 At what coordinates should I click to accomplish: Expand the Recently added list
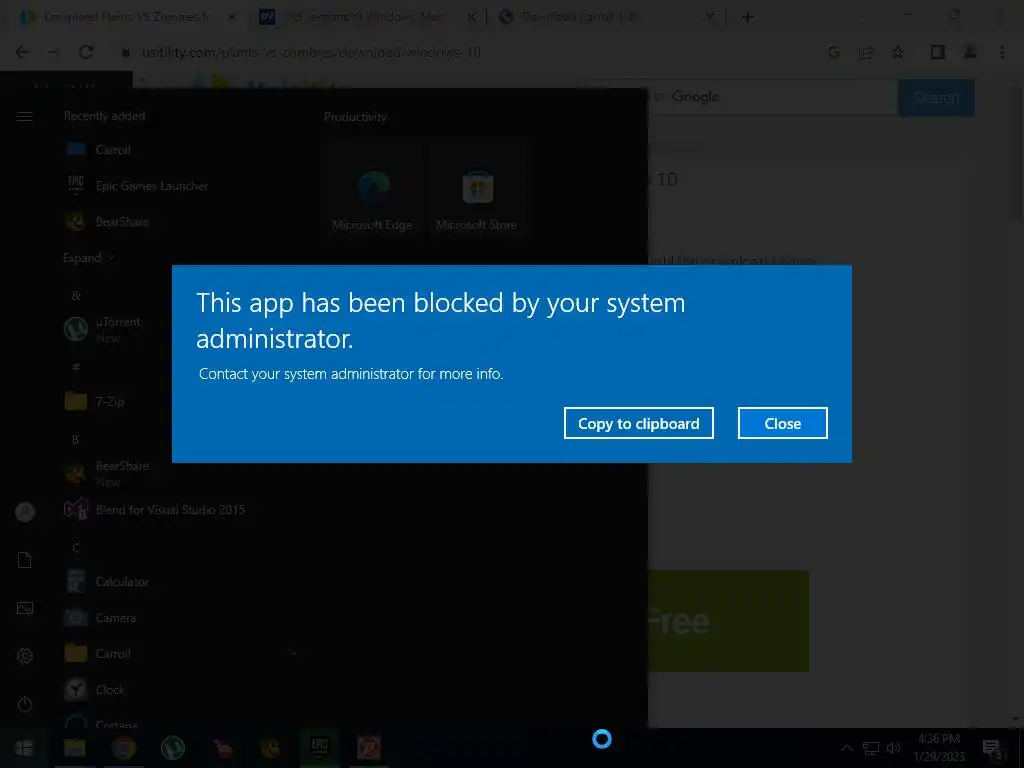pos(88,258)
